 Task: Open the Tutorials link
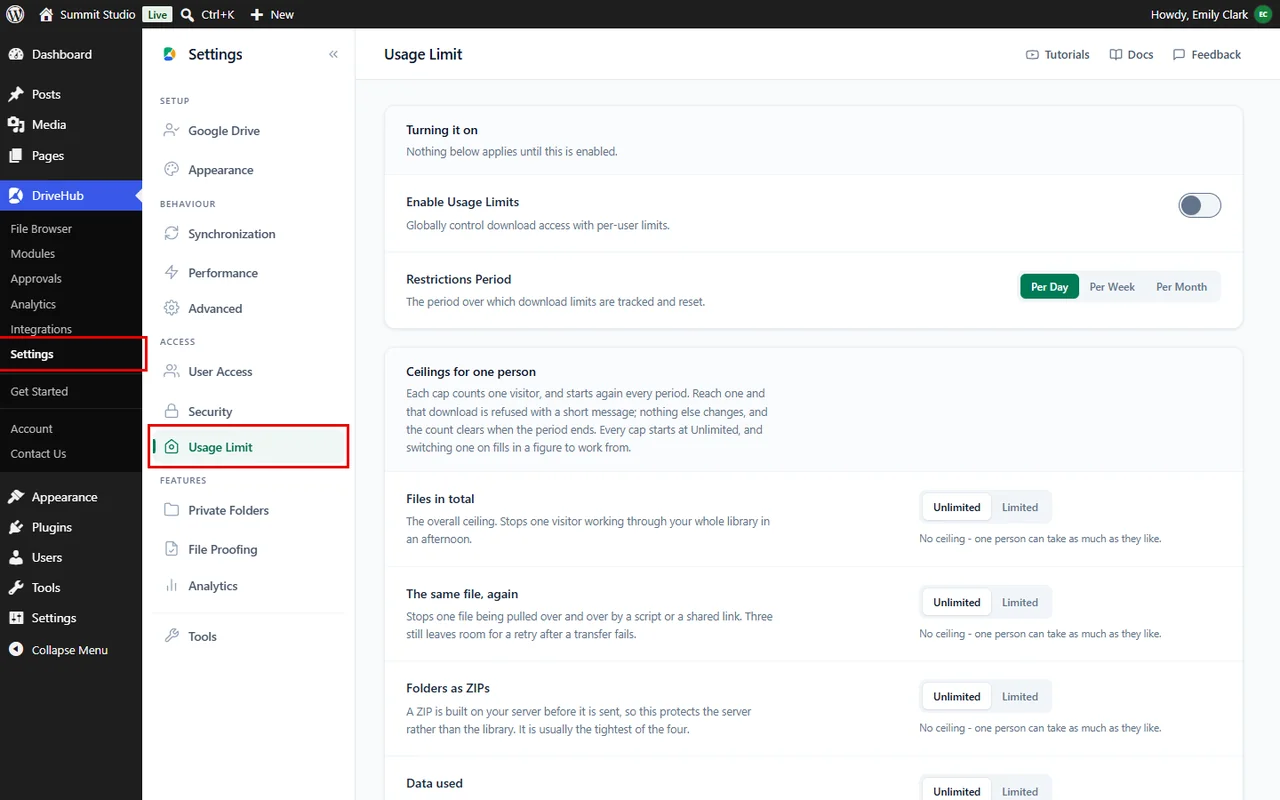click(x=1058, y=55)
